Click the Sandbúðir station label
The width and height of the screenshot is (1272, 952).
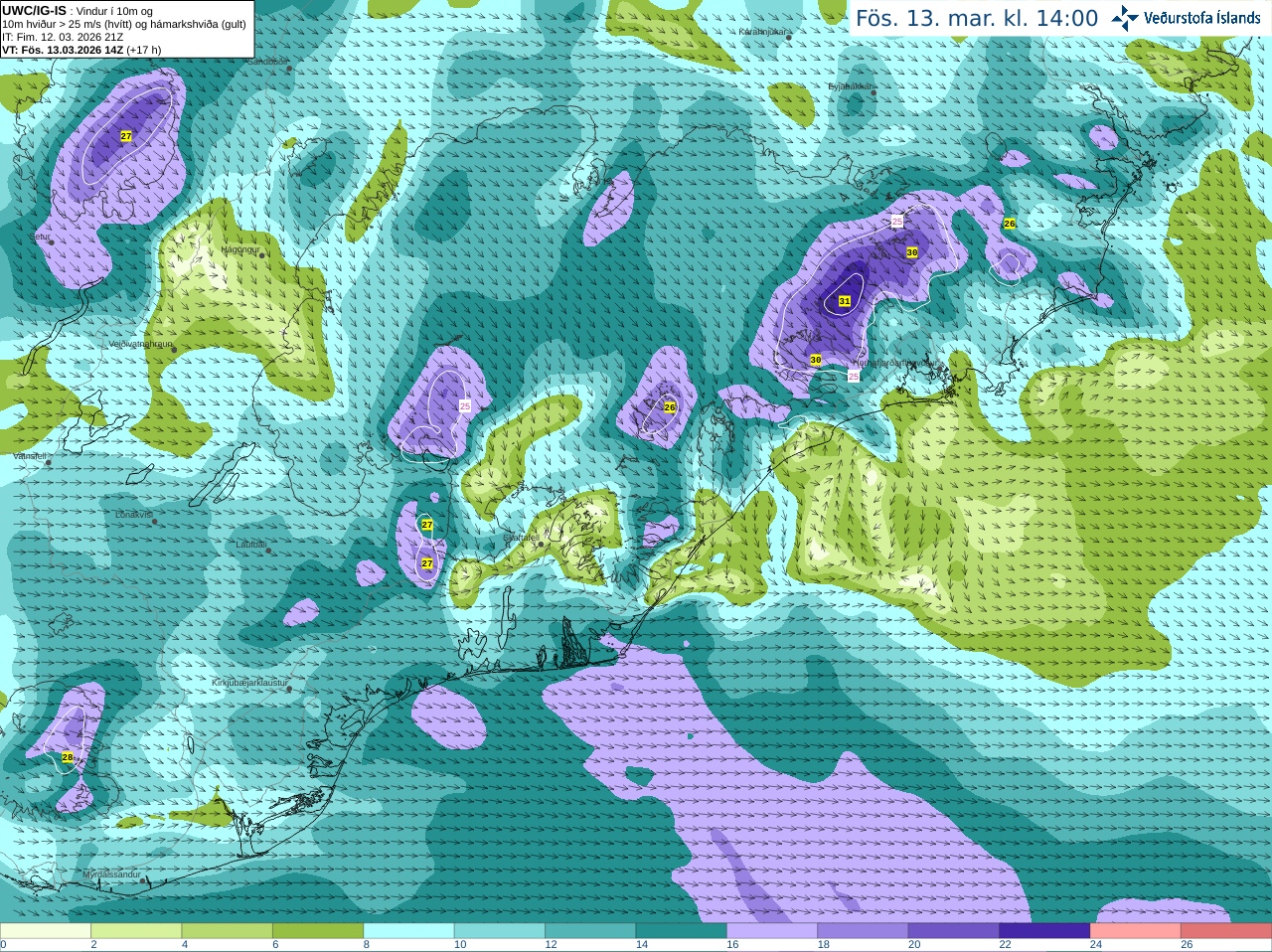coord(267,61)
